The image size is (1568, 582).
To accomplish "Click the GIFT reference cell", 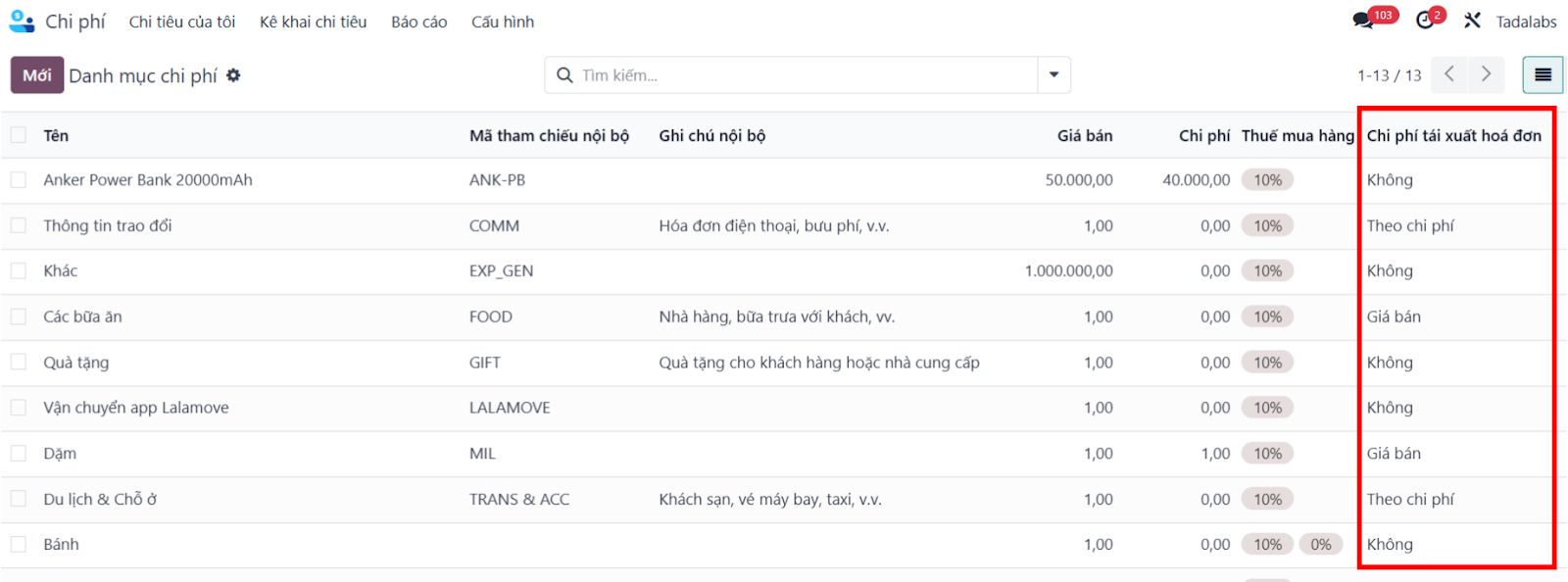I will coord(485,363).
